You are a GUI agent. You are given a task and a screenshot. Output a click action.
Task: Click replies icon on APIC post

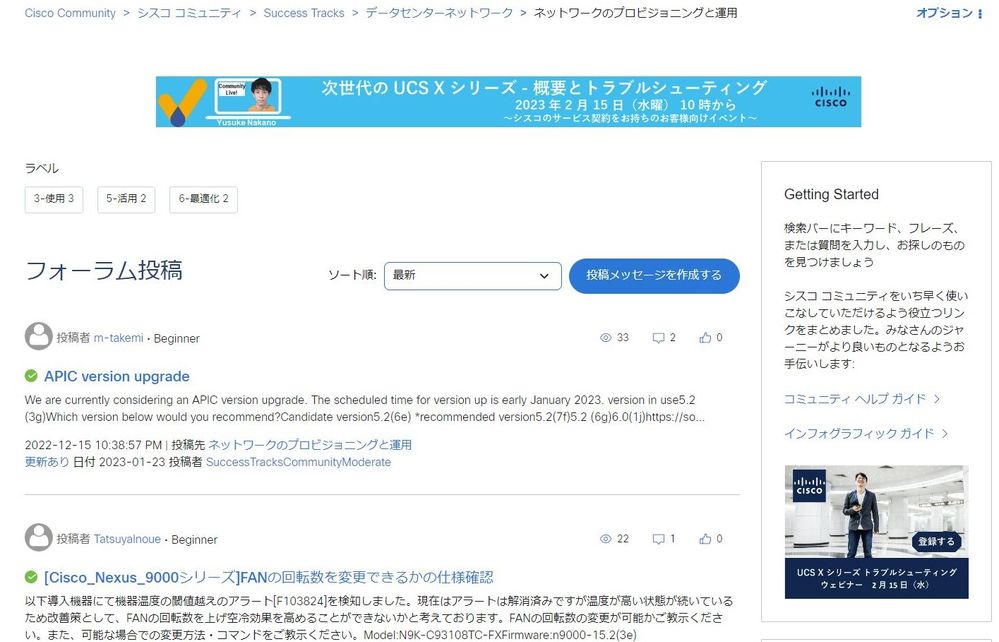click(x=658, y=338)
